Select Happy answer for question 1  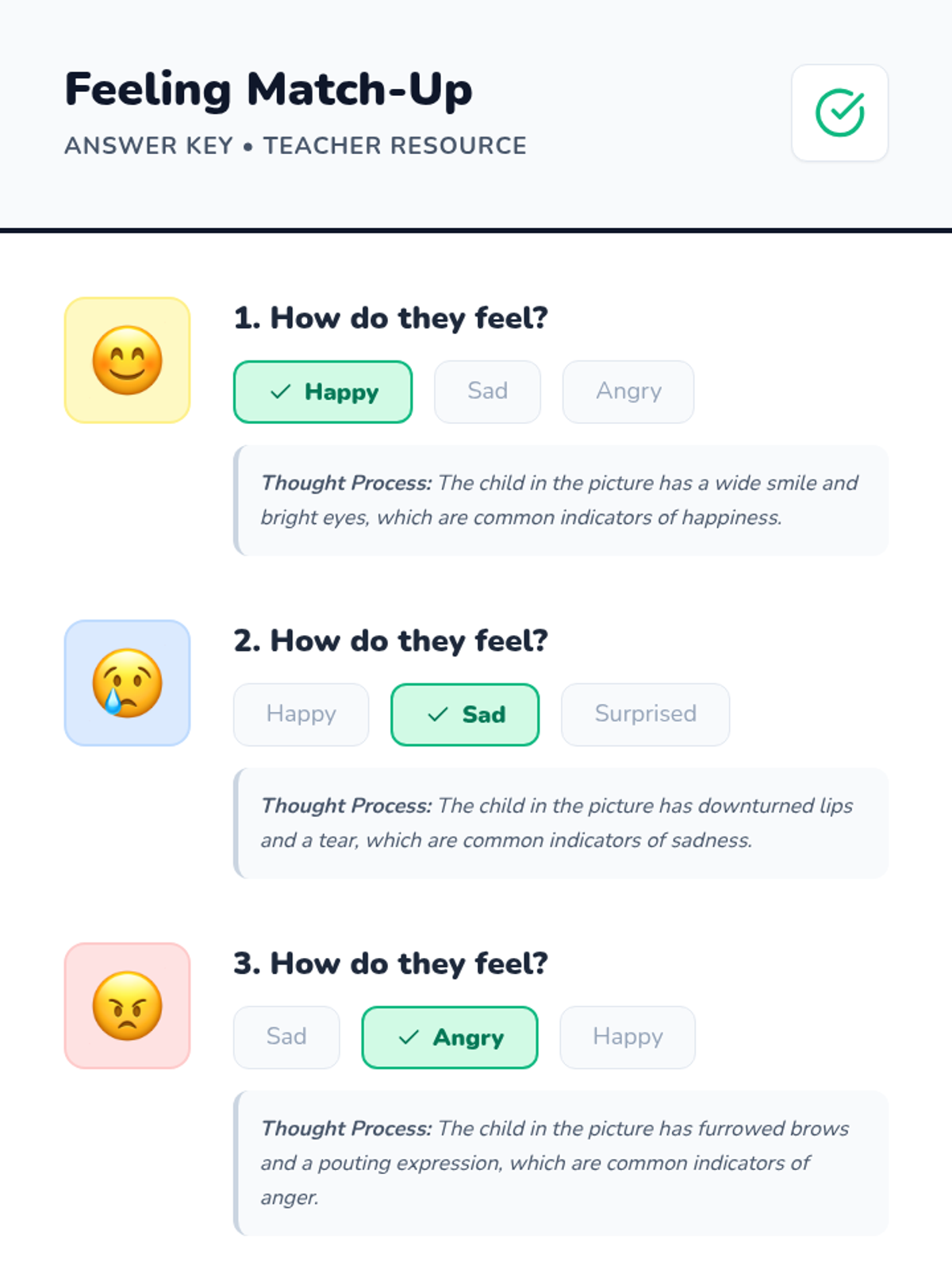tap(323, 392)
